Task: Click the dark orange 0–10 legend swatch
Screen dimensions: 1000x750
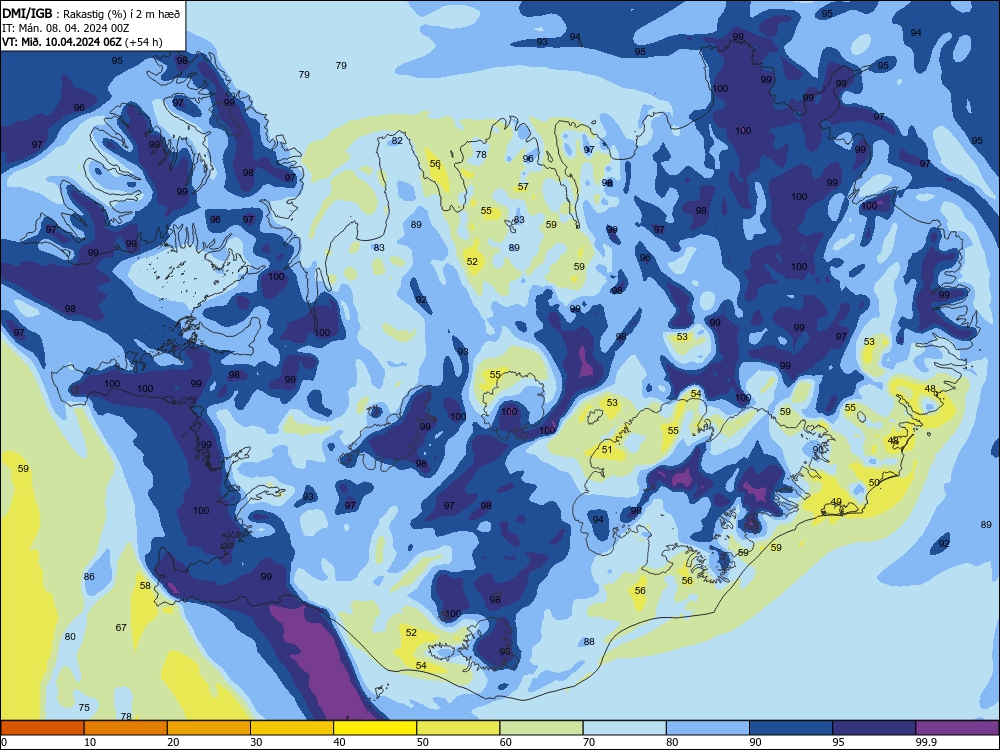Action: click(x=42, y=728)
